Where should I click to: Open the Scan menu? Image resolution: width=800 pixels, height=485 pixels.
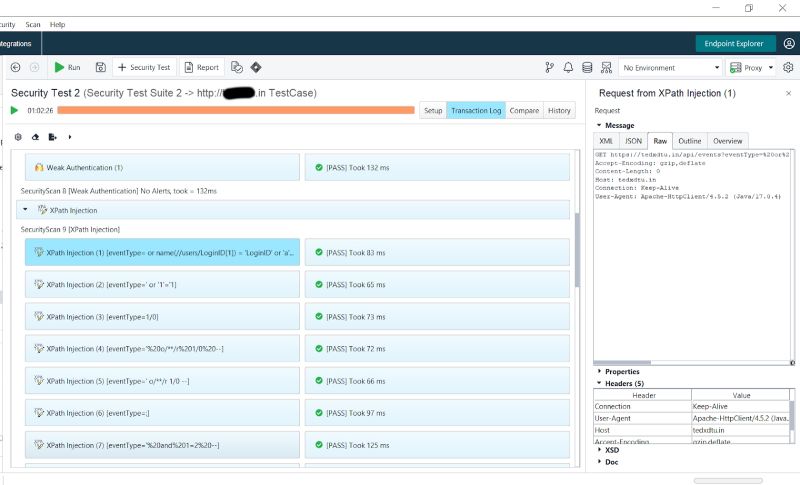(33, 24)
